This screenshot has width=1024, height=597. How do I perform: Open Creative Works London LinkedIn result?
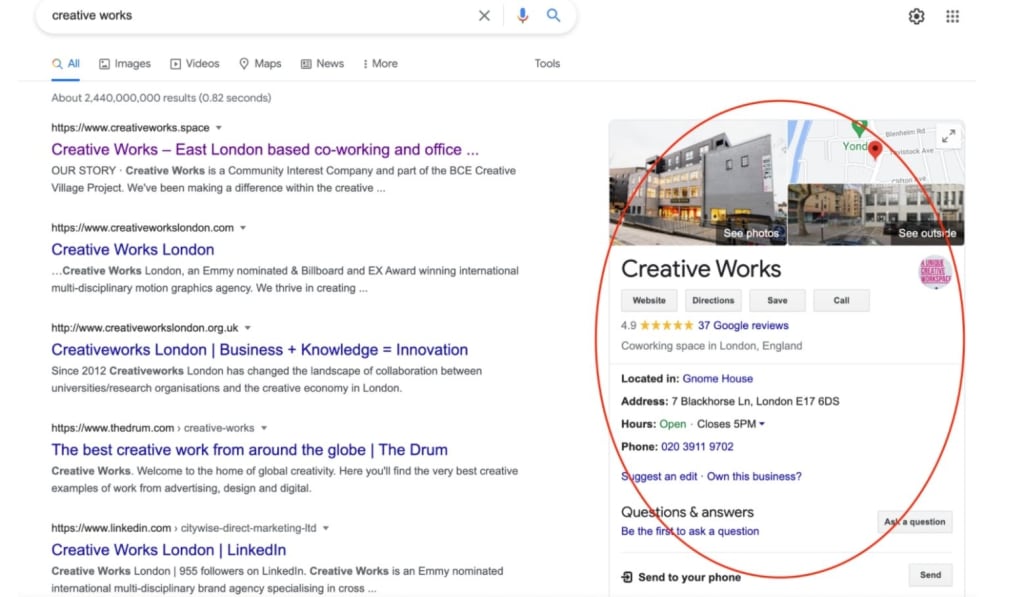pyautogui.click(x=168, y=550)
